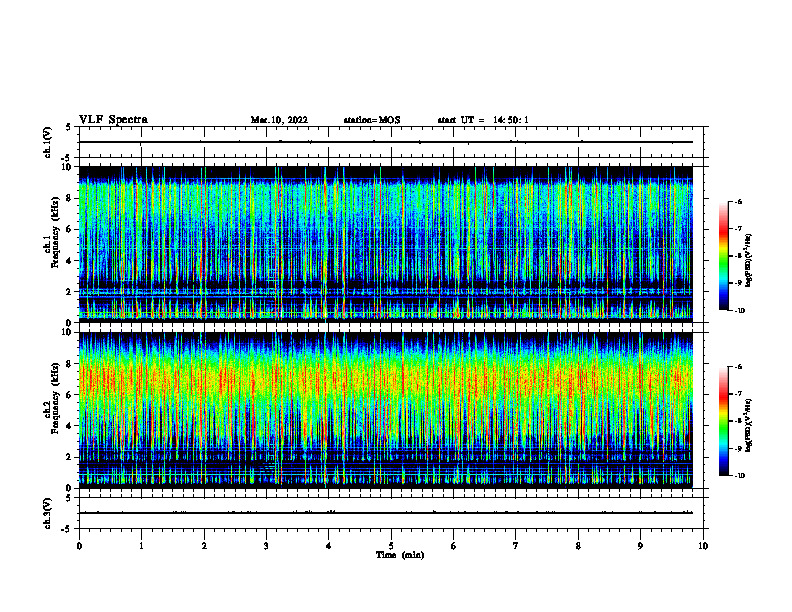Click the time axis tick label "4"

(329, 546)
